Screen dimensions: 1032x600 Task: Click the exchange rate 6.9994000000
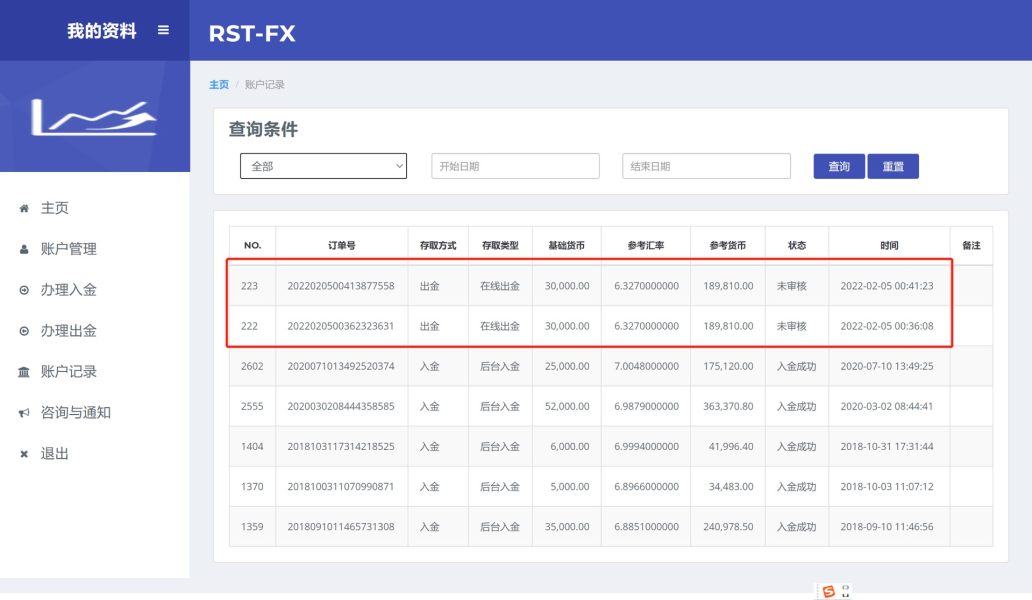646,446
